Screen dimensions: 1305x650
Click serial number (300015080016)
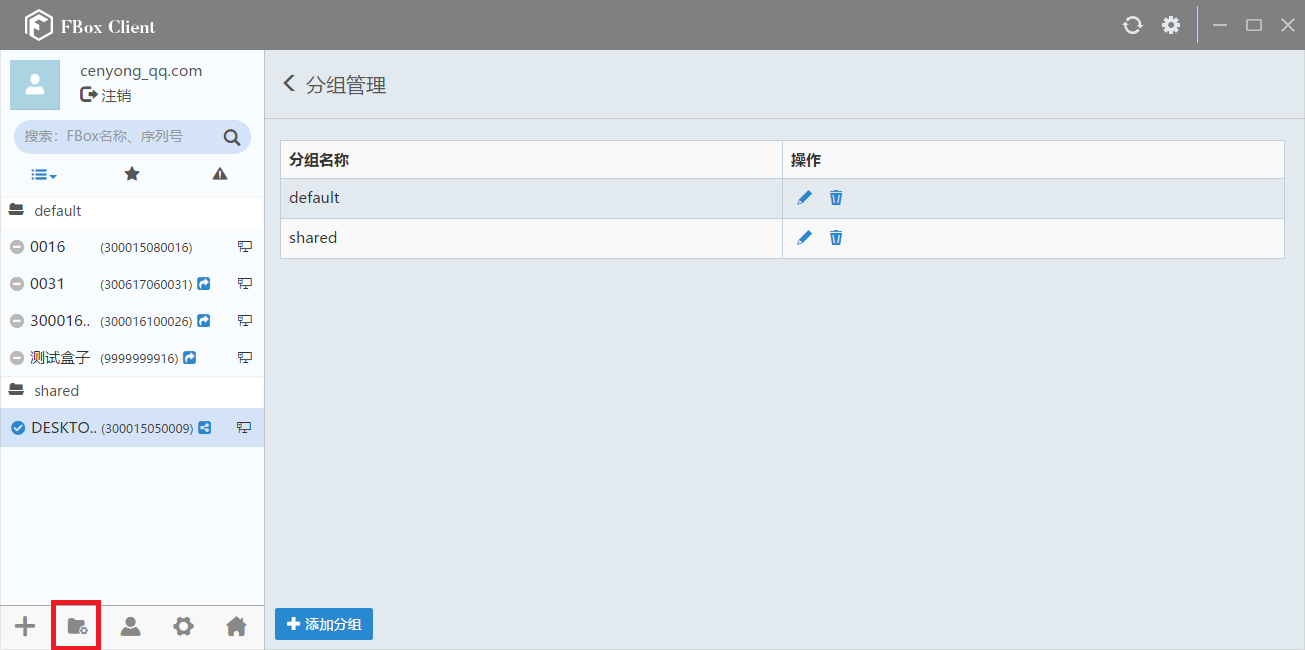point(146,247)
